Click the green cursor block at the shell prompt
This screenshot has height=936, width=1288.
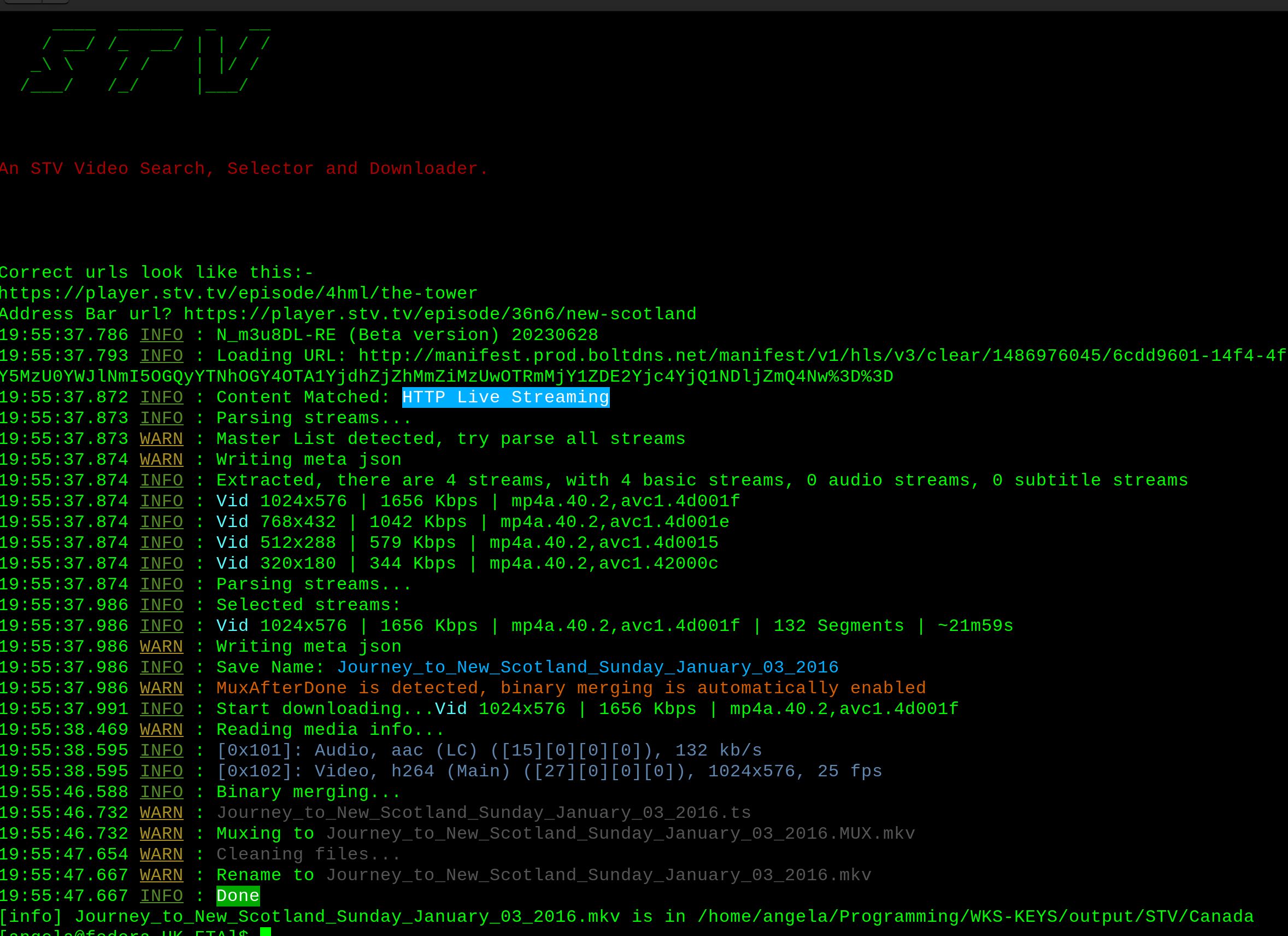265,932
